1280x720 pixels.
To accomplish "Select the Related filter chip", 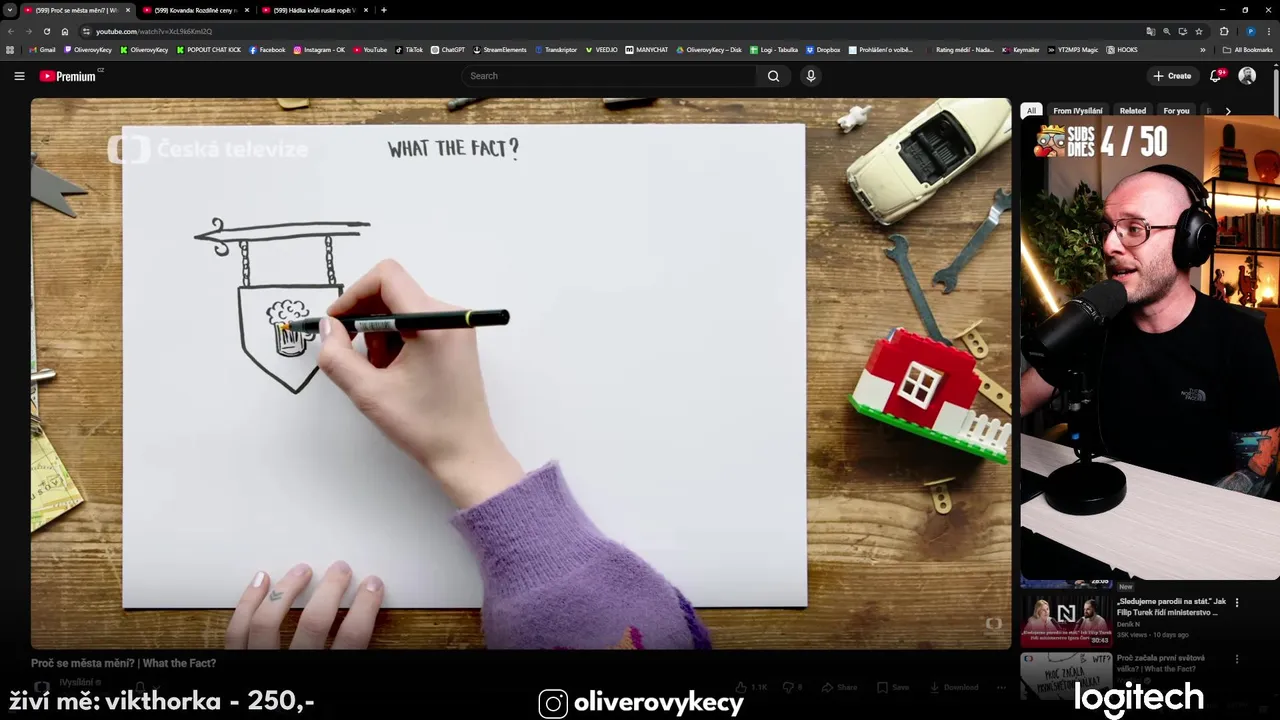I will 1133,111.
